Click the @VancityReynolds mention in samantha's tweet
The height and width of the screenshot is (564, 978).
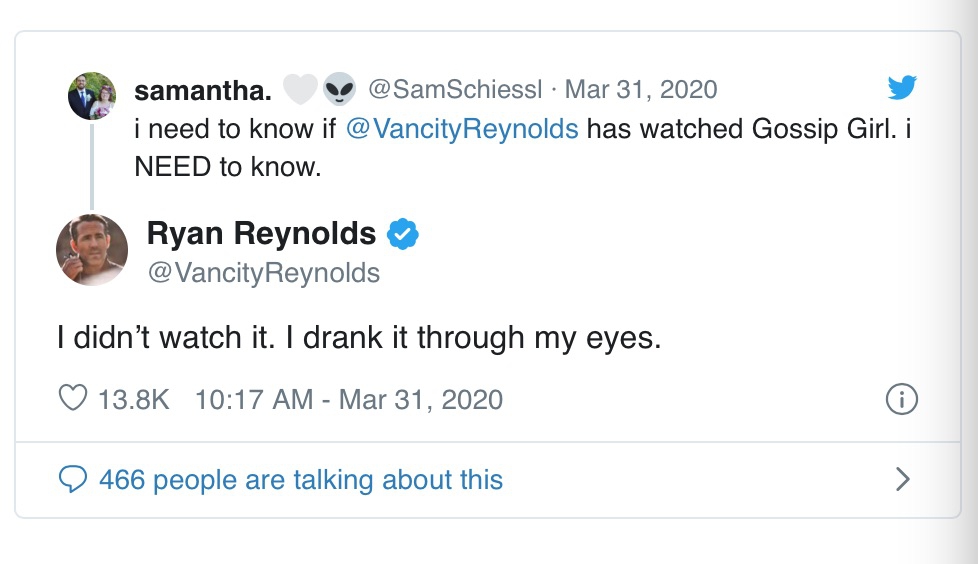tap(462, 129)
